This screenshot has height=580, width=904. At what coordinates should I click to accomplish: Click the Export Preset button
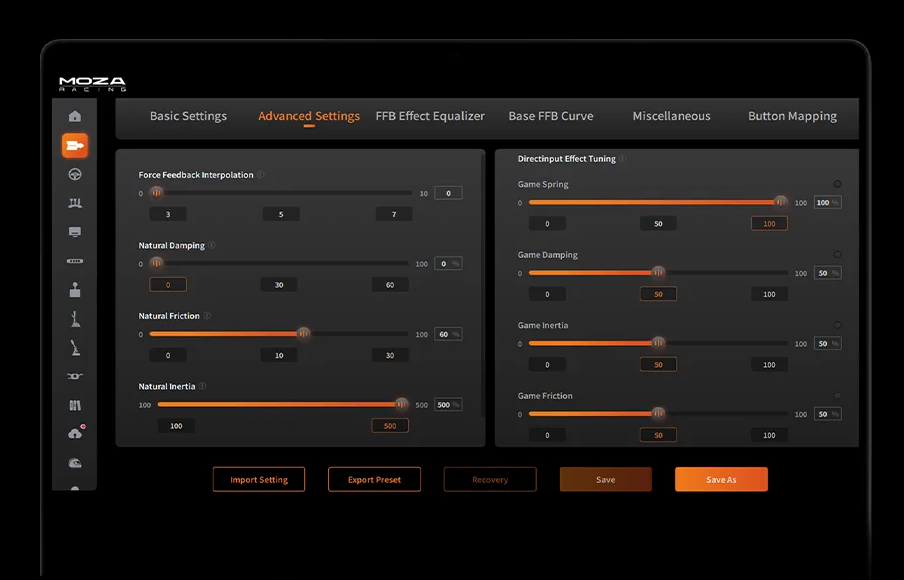click(374, 480)
